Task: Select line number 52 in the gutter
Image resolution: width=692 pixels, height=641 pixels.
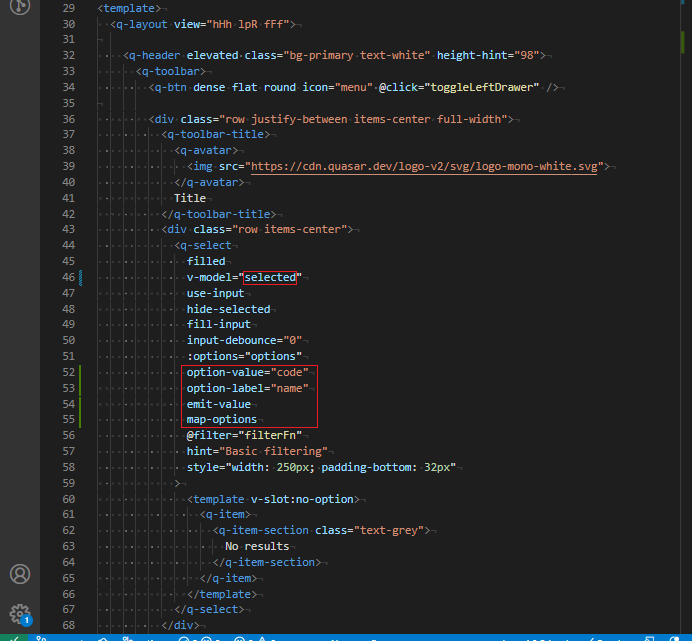Action: coord(69,373)
